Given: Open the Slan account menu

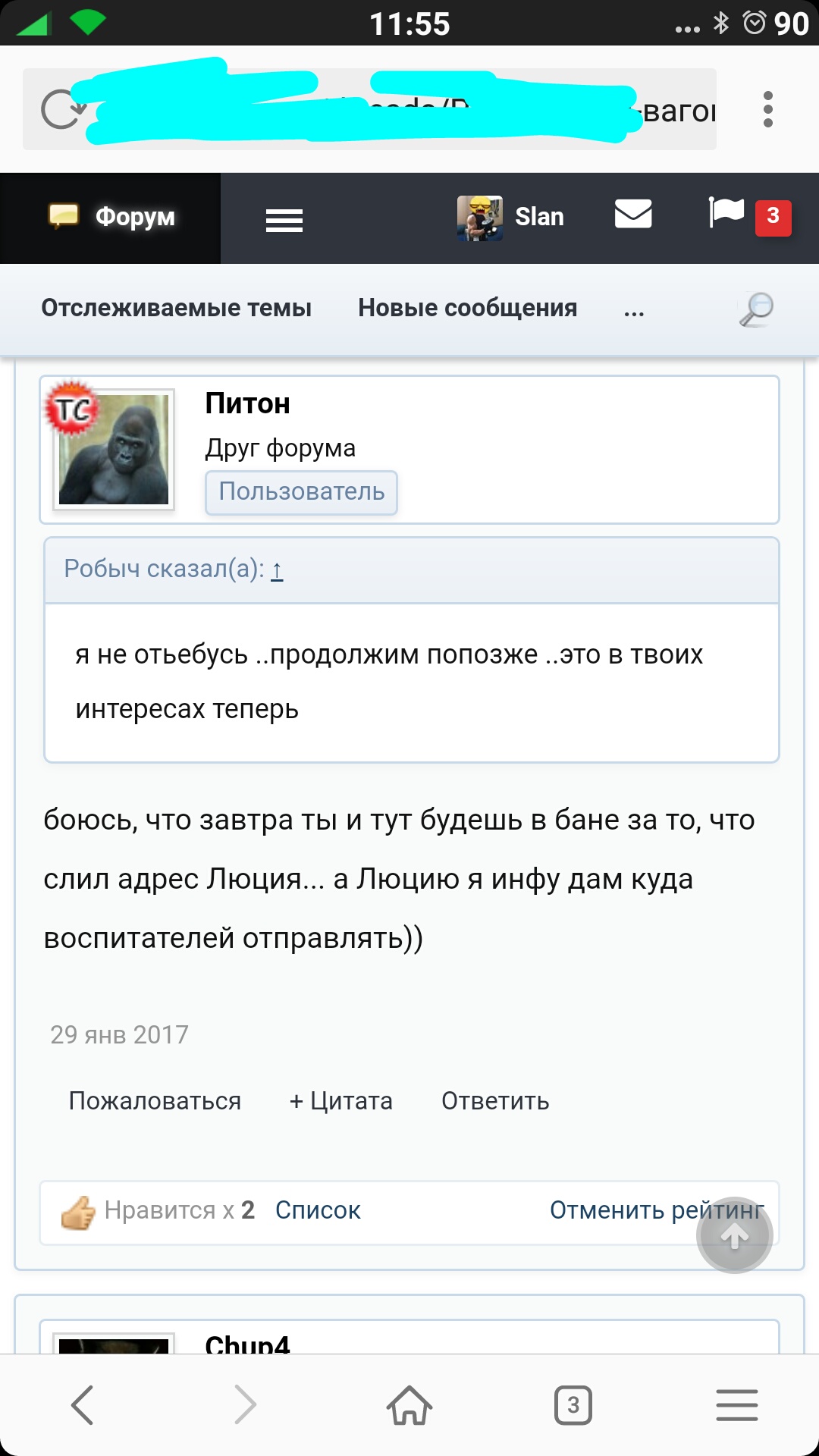Looking at the screenshot, I should pos(539,217).
